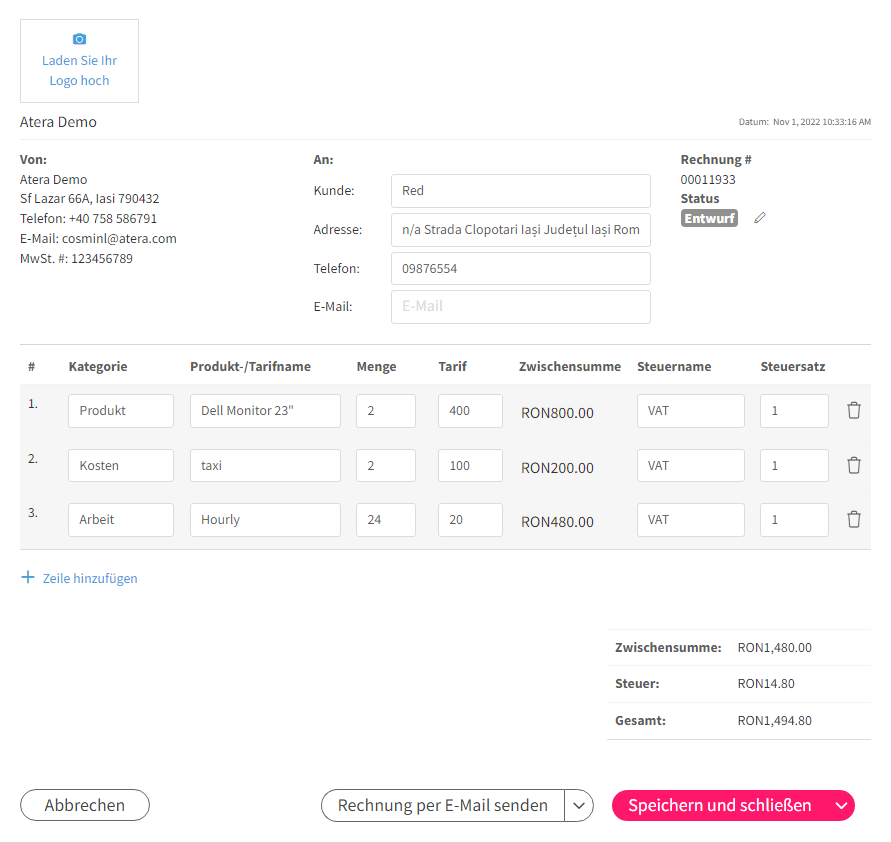Click the Steuersatz column header

pyautogui.click(x=793, y=366)
